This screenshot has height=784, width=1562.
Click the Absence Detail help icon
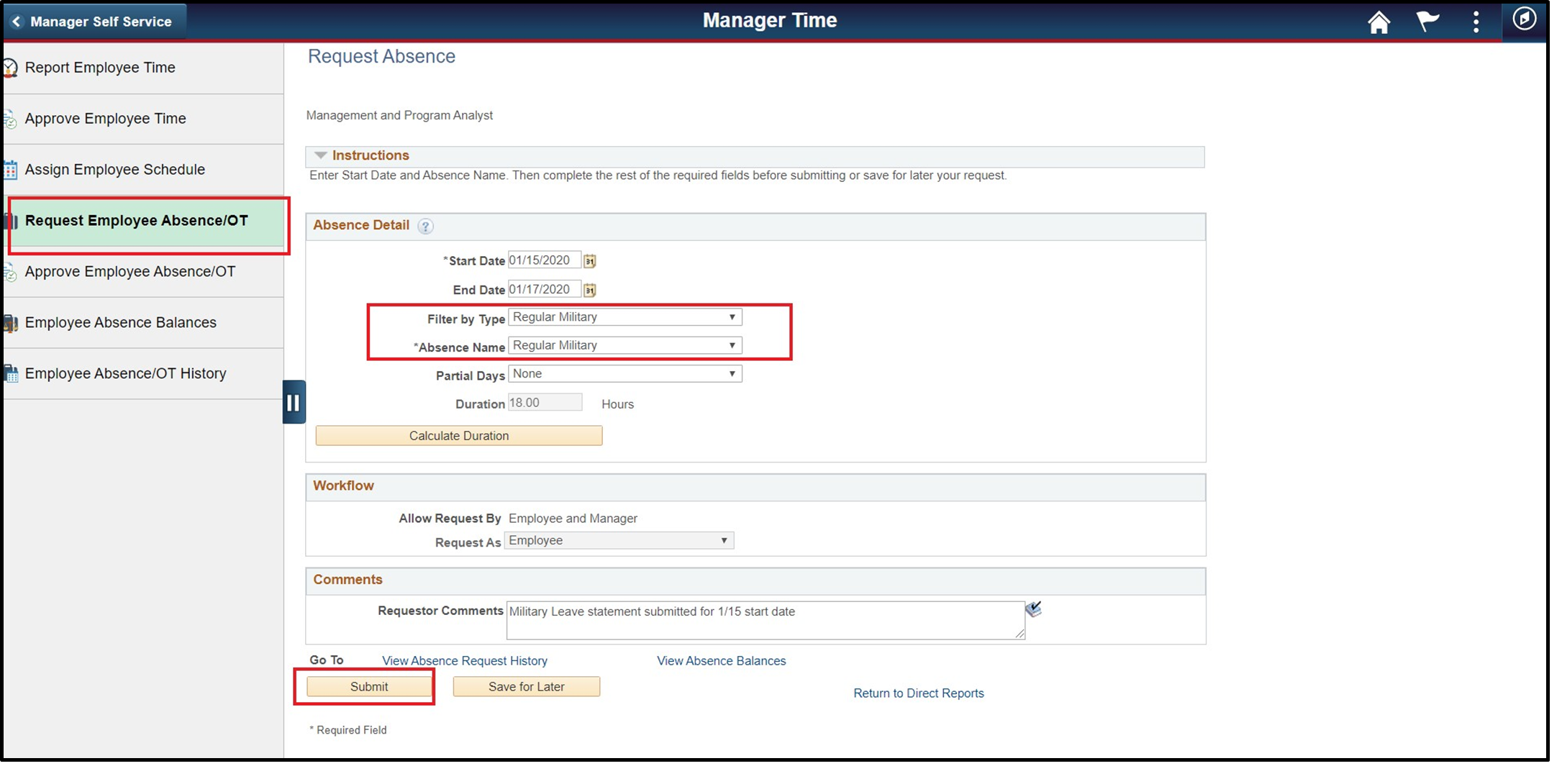425,226
